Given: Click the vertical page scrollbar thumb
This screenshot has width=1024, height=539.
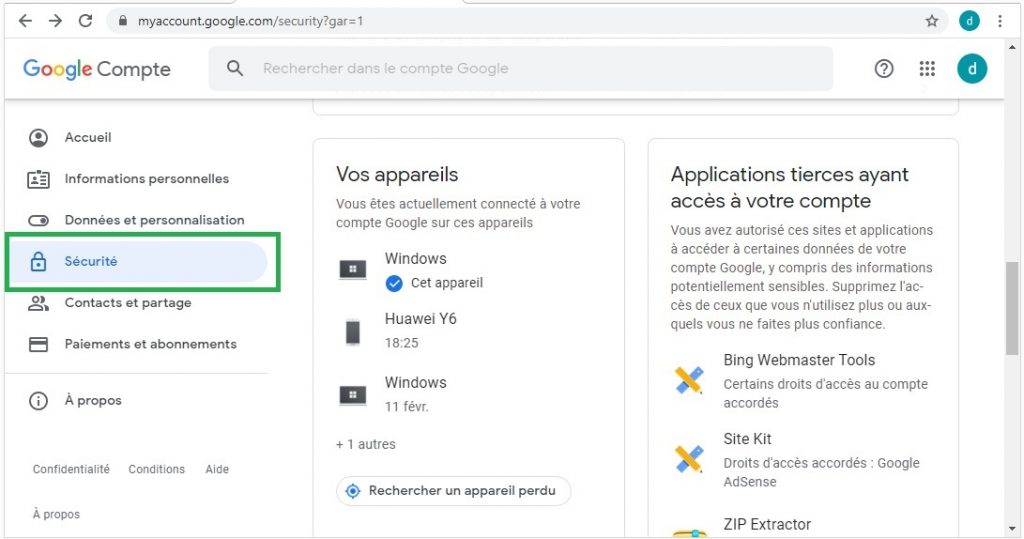Looking at the screenshot, I should [1012, 308].
